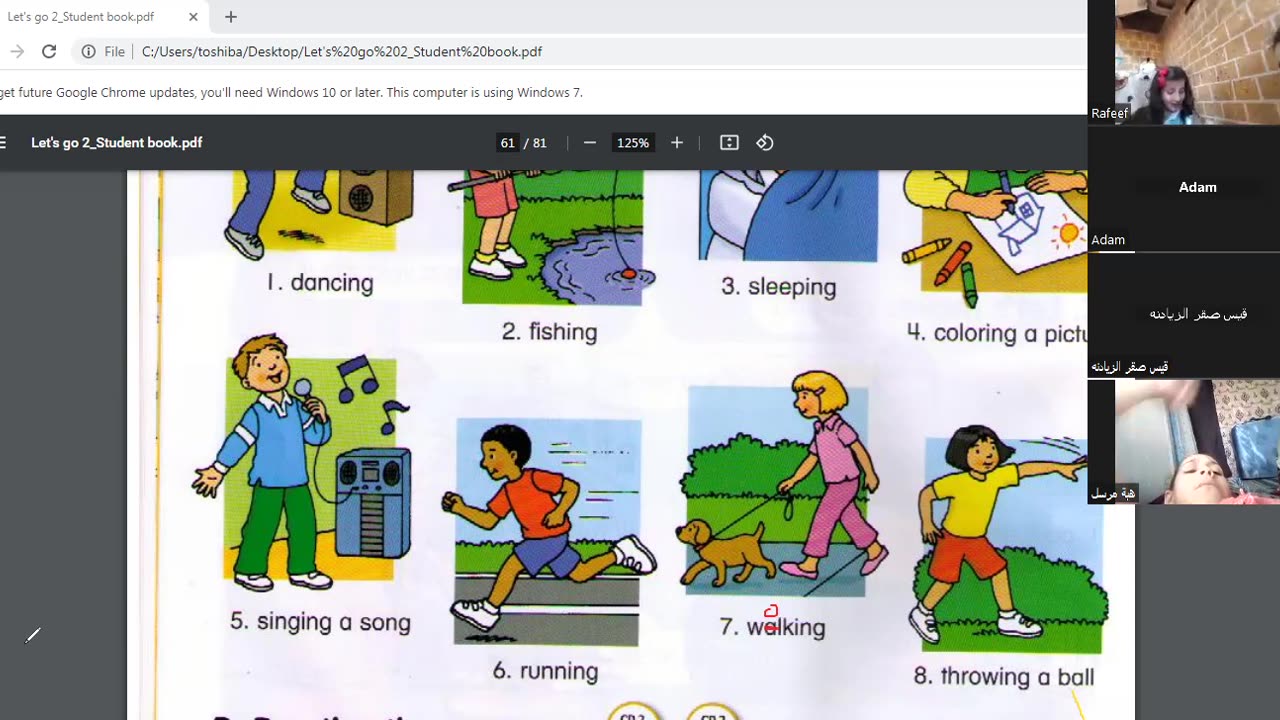Click the هبة مرسل video thumbnail
Viewport: 1280px width, 720px height.
[1184, 441]
